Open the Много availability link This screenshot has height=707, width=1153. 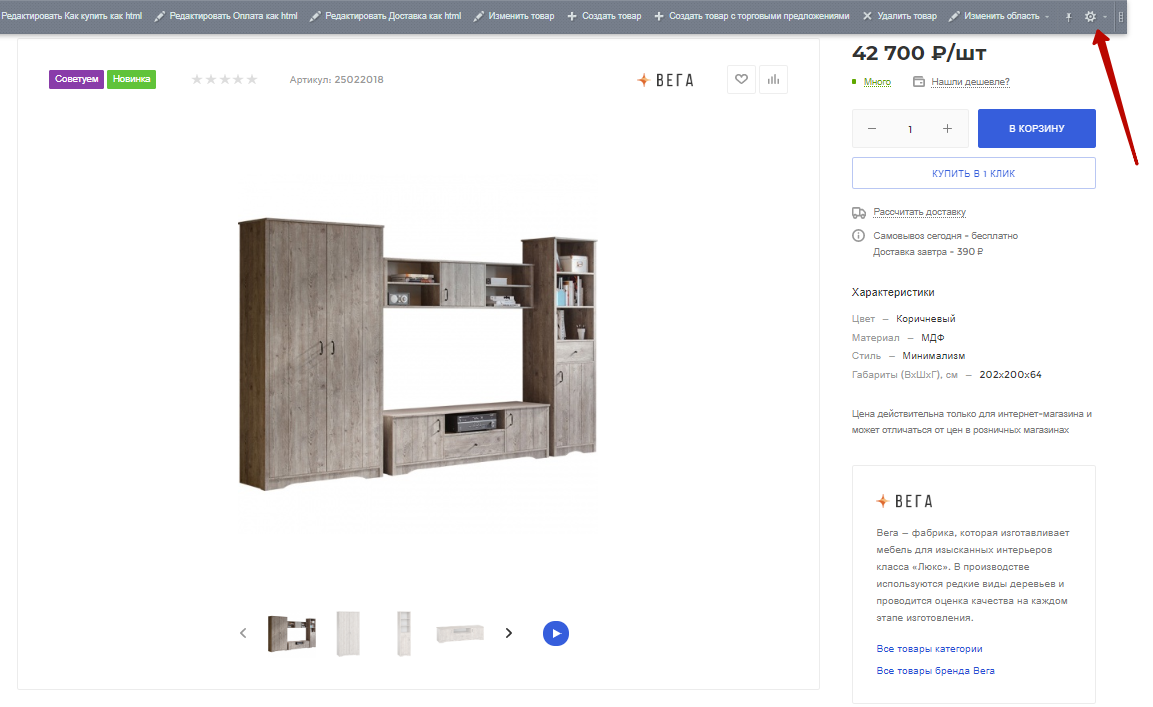coord(877,82)
